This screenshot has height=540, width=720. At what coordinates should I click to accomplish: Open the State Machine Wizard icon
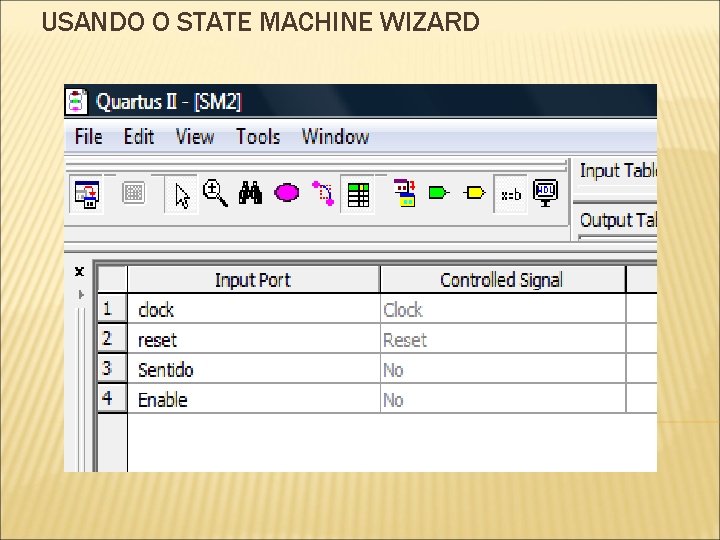[87, 194]
